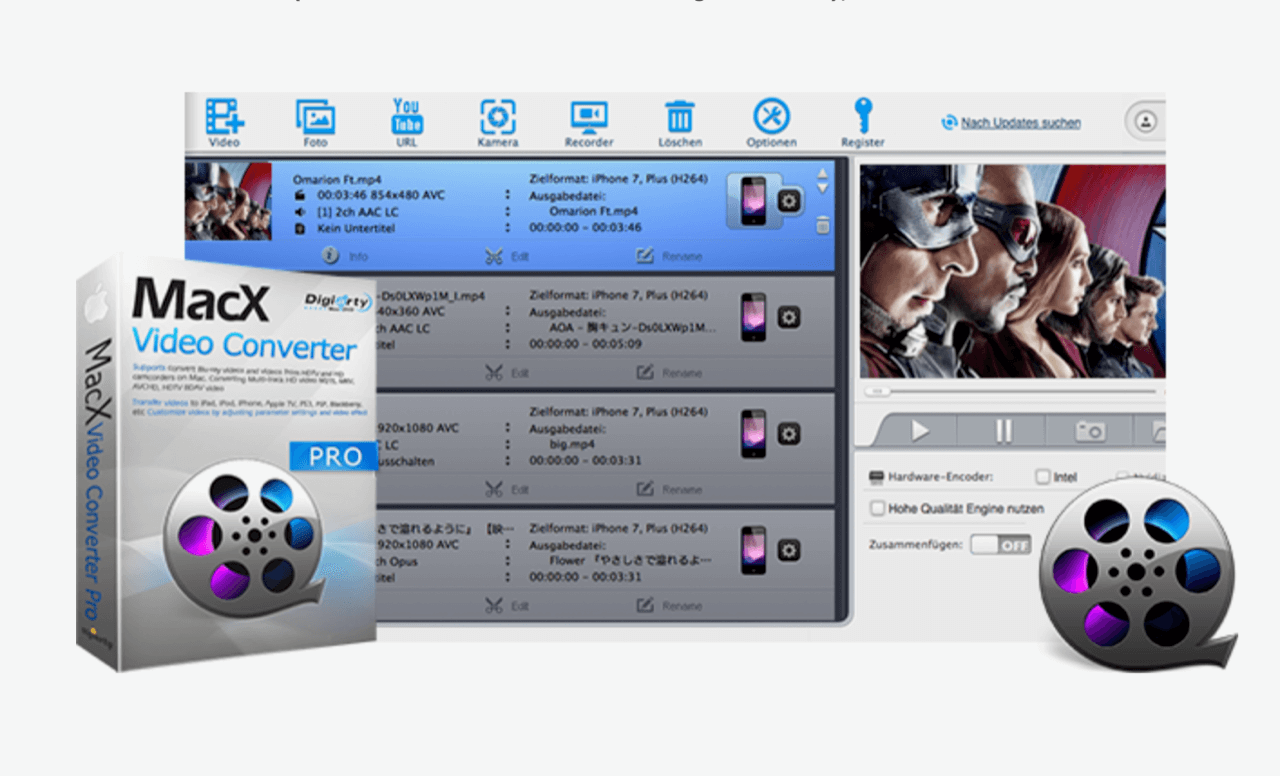Check Hohe Qualität Engine nutzen
This screenshot has width=1280, height=776.
[877, 509]
